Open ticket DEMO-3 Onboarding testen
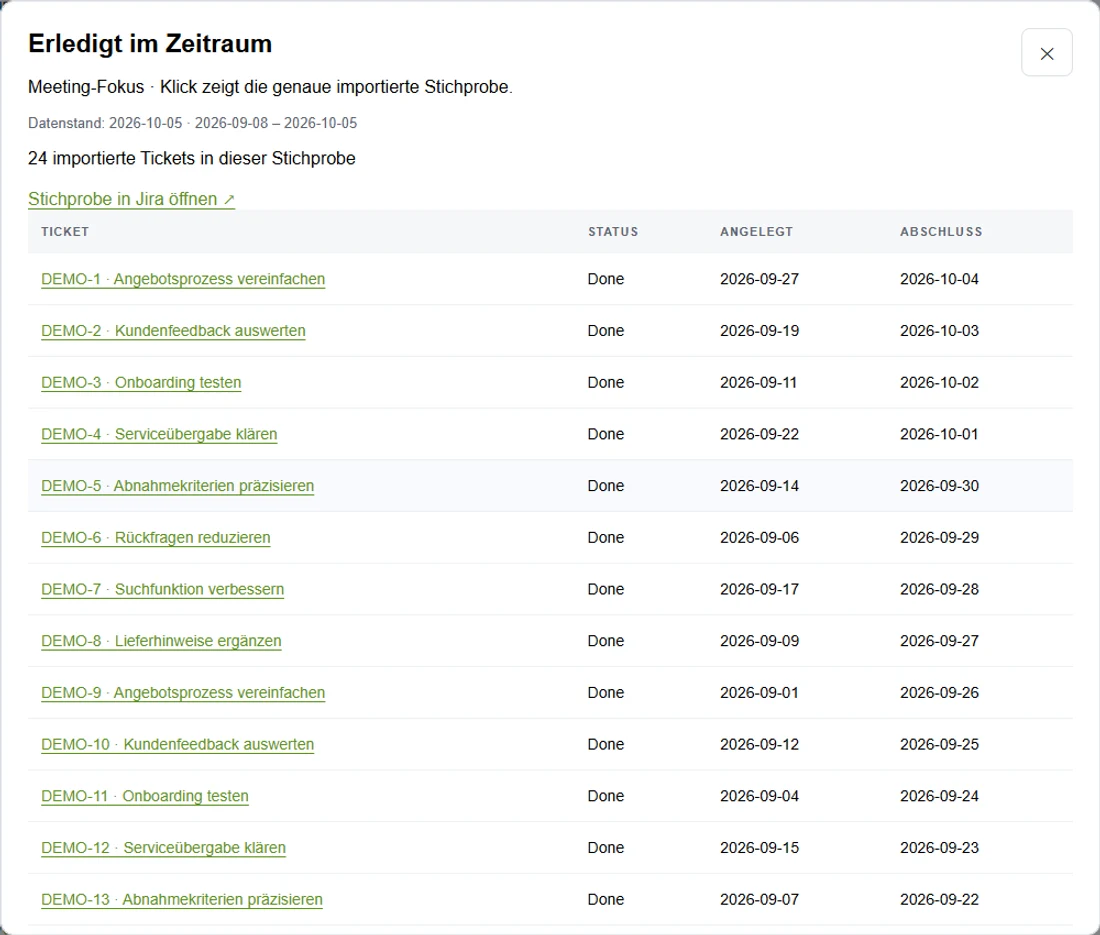This screenshot has width=1100, height=935. [x=141, y=383]
